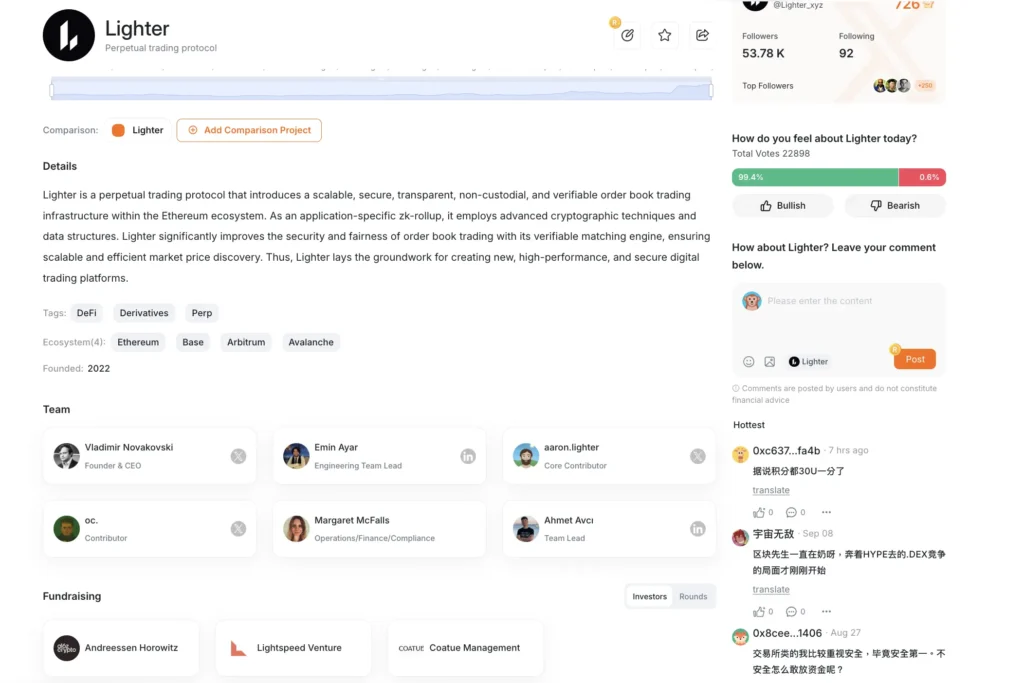
Task: Translate the 宇宙无敌 comment
Action: [x=771, y=590]
